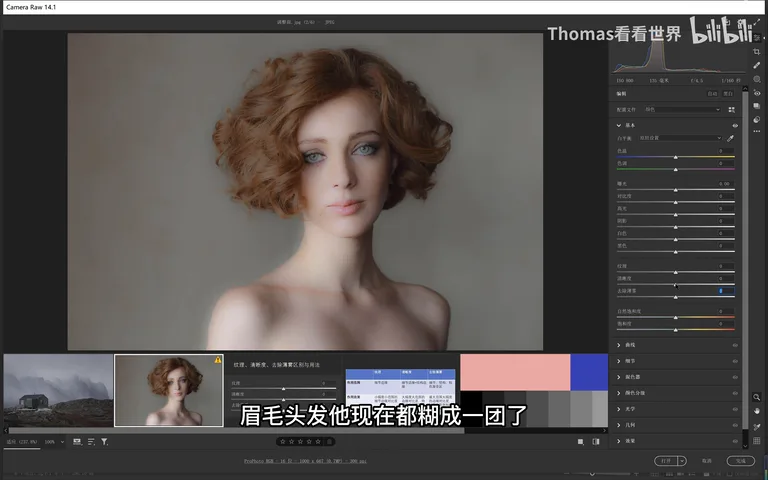Image resolution: width=768 pixels, height=480 pixels.
Task: Toggle Effects (效果) panel visibility eye
Action: 735,441
